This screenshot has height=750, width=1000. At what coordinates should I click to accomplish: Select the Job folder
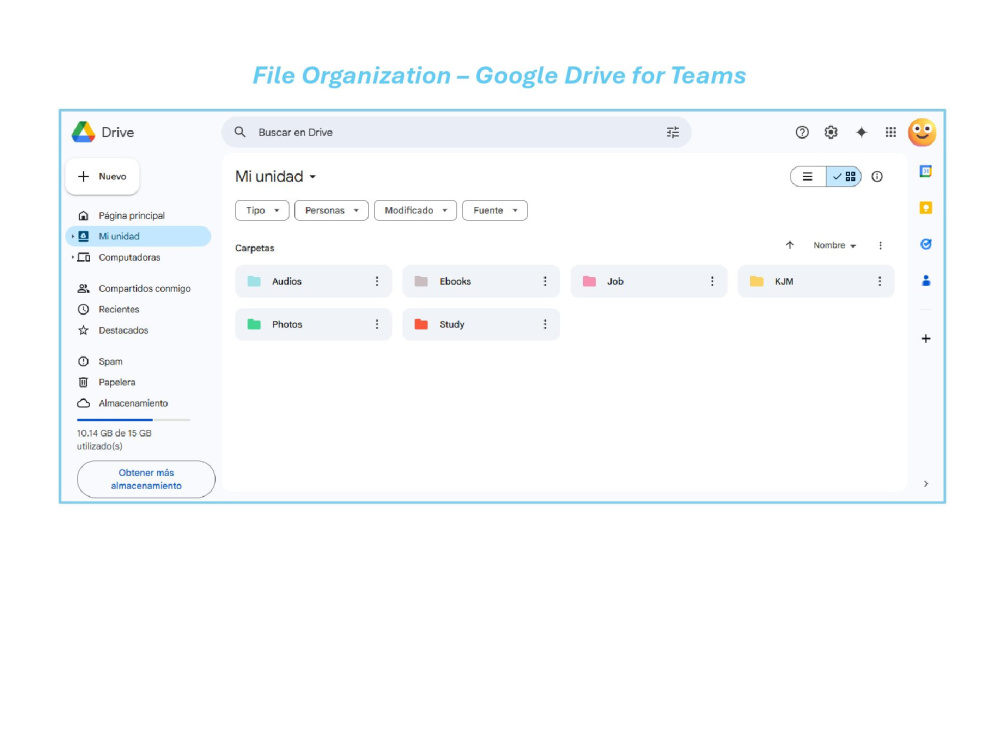point(649,281)
